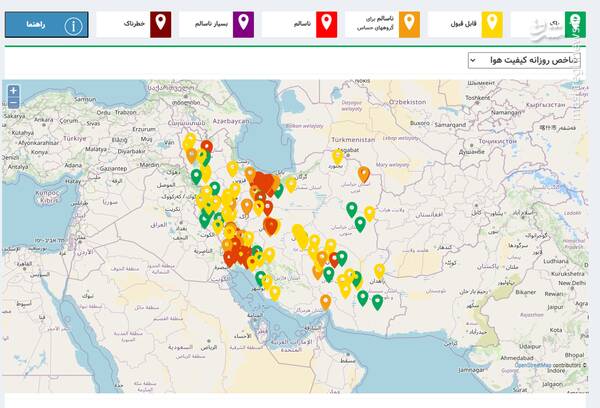Screen dimensions: 600x408
Task: Zoom out the map with minus button
Action: [13, 104]
